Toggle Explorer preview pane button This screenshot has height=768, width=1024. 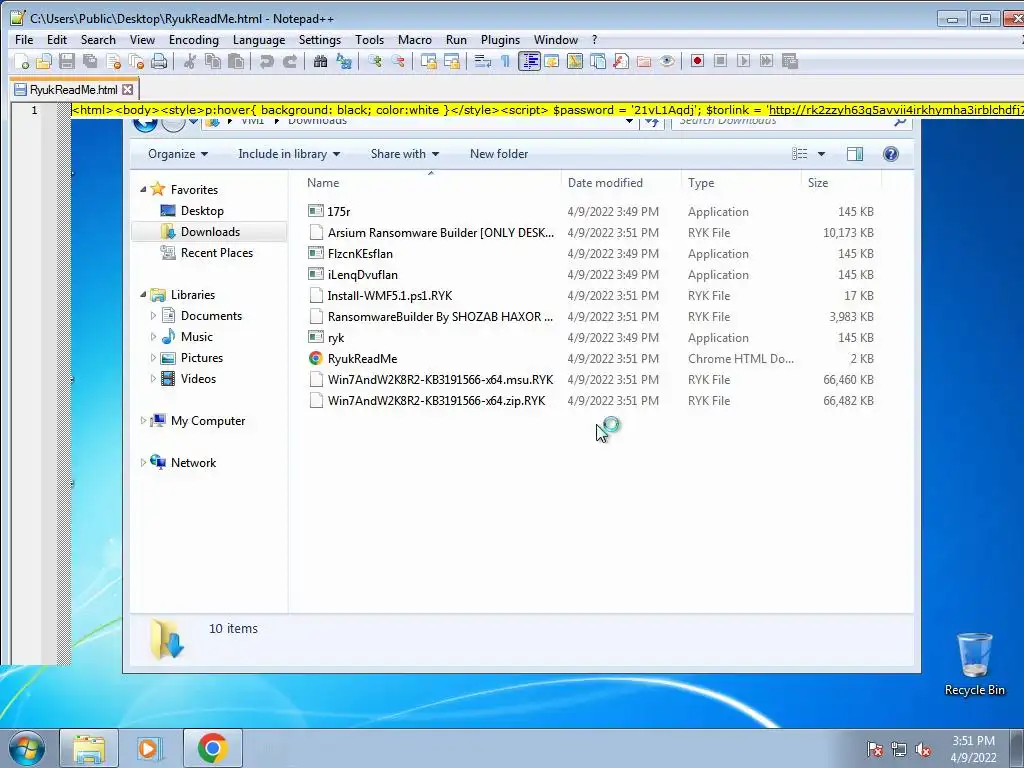pos(855,154)
